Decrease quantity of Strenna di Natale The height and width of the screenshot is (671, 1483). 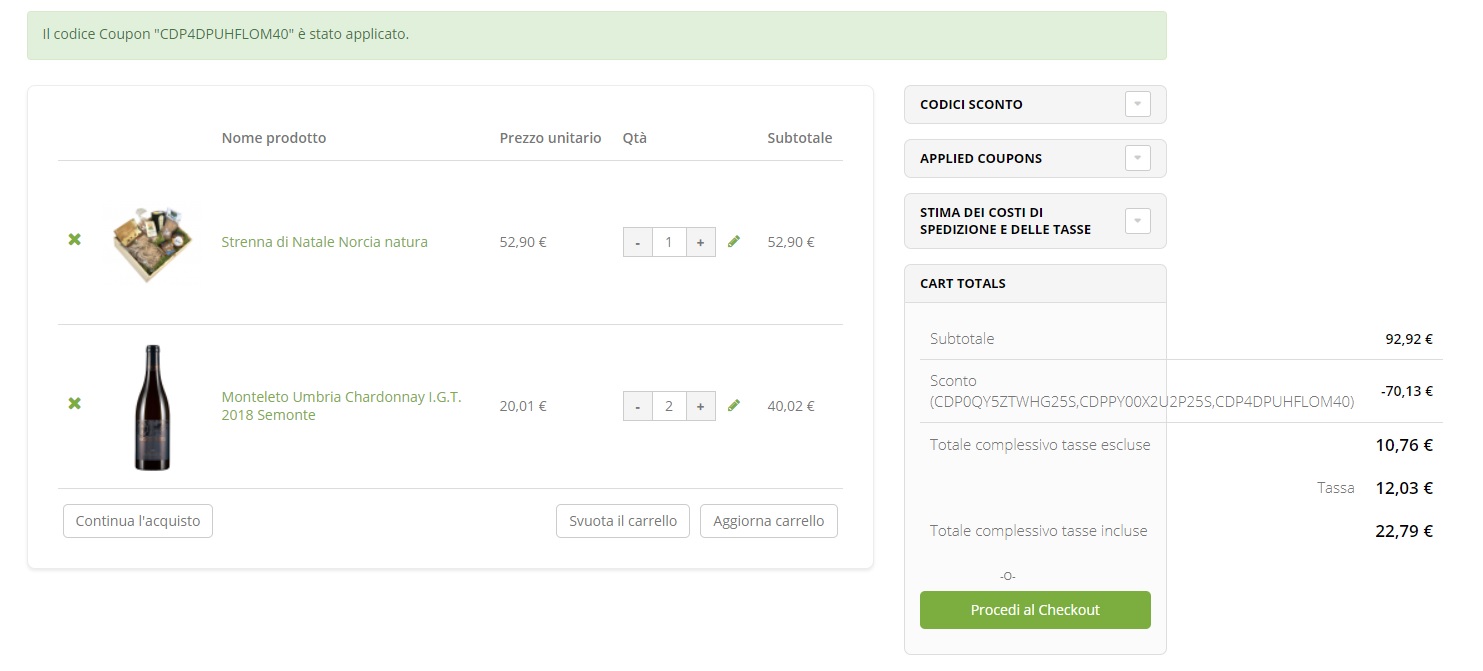tap(637, 241)
